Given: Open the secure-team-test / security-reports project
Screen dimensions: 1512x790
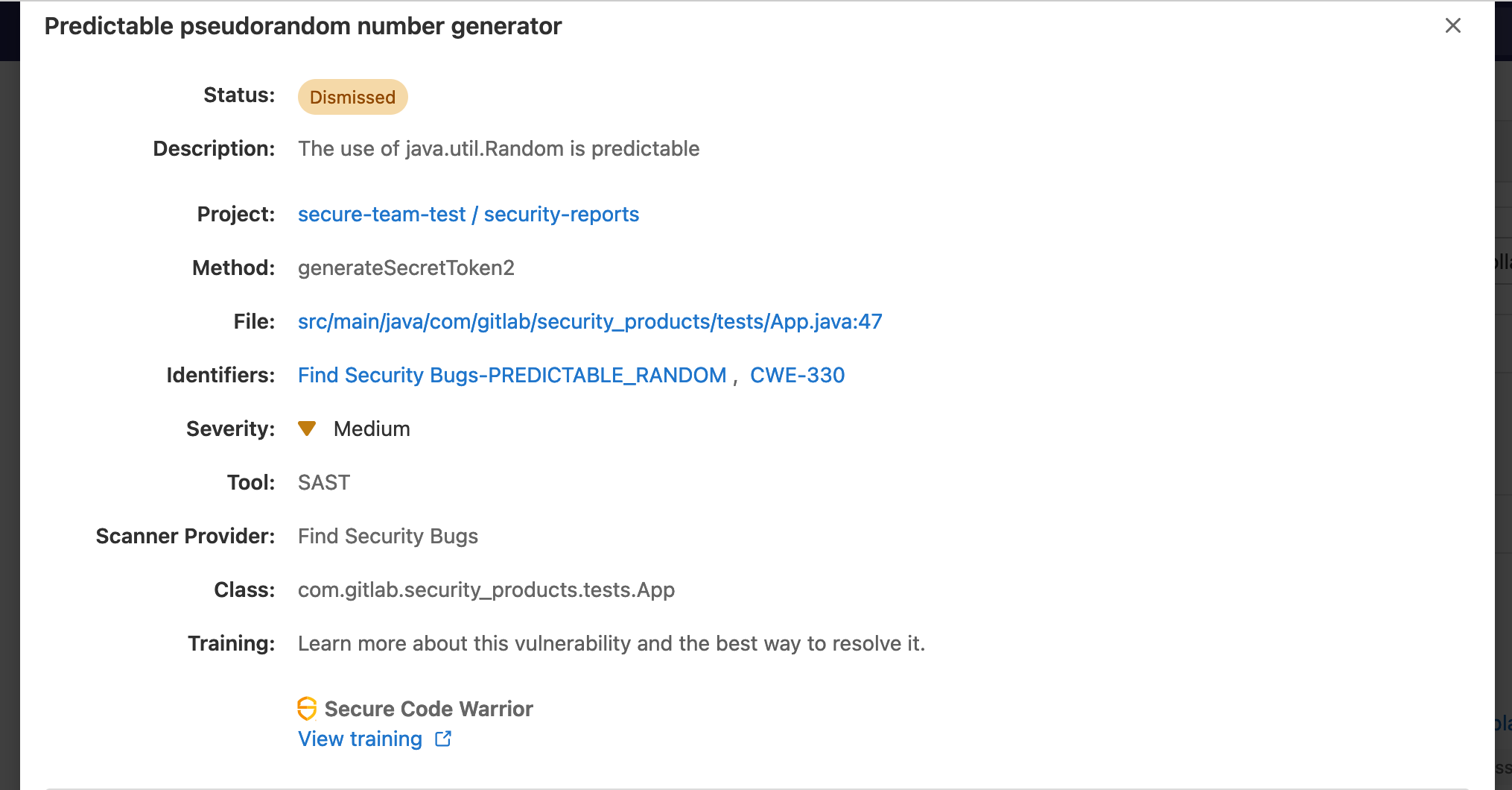Looking at the screenshot, I should coord(468,214).
